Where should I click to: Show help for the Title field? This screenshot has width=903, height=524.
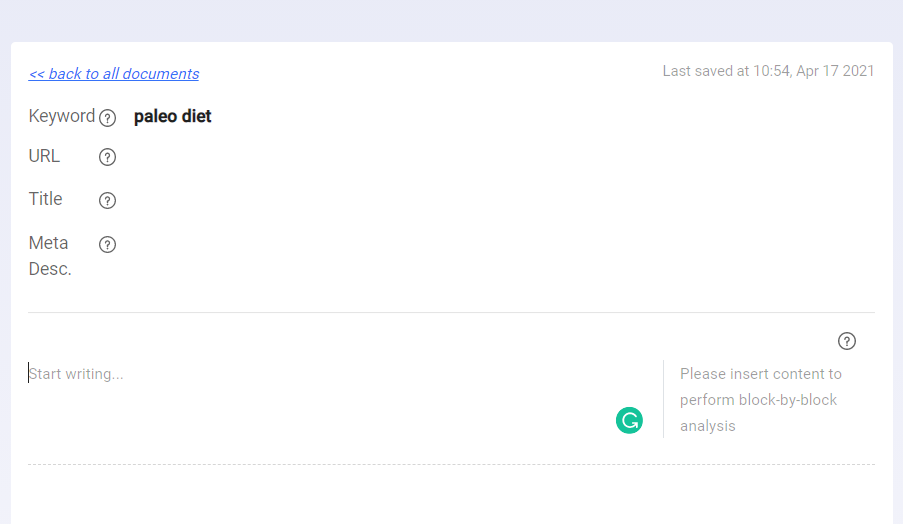point(107,200)
